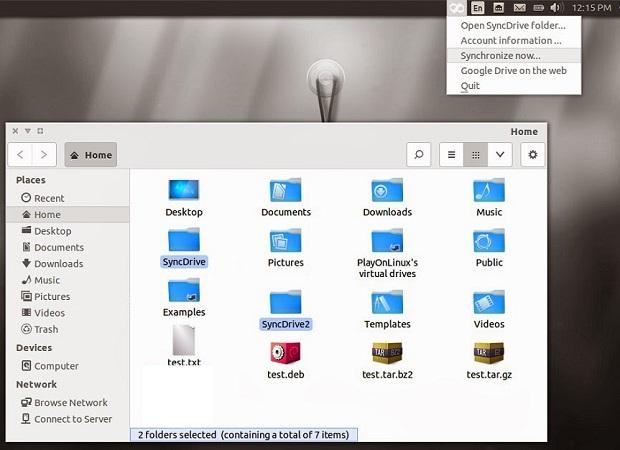This screenshot has height=450, width=620.
Task: Open Videos in the Places sidebar
Action: [68, 313]
